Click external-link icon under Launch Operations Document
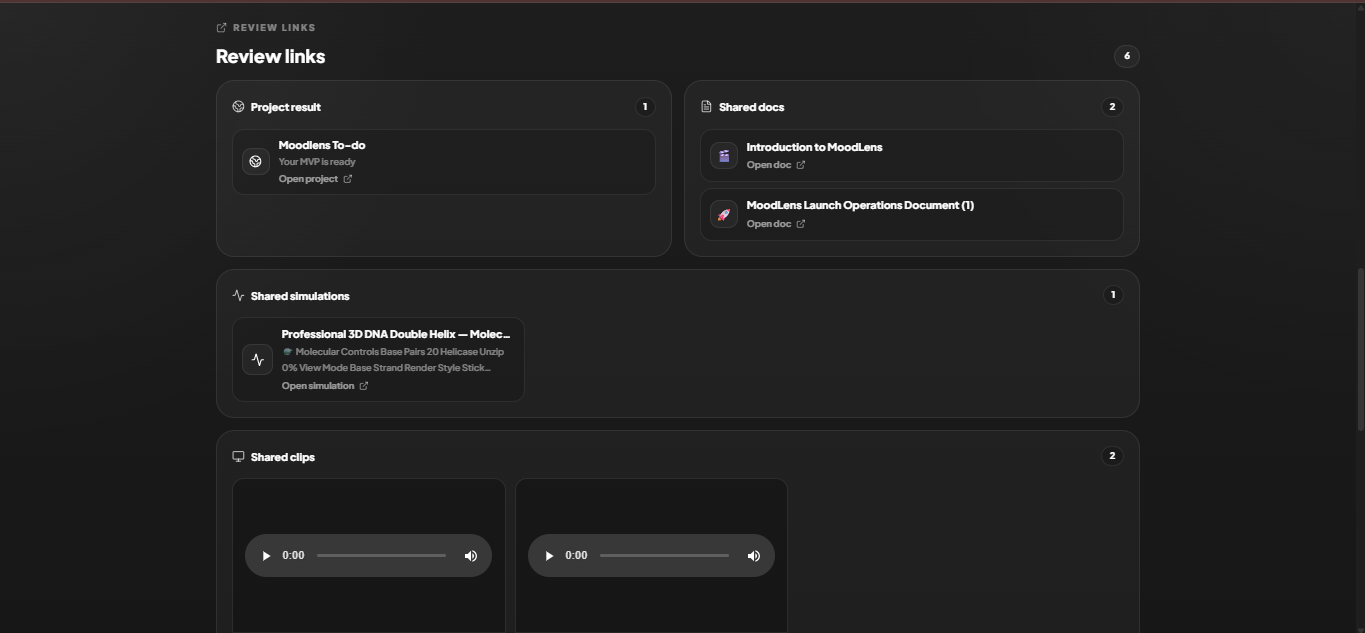This screenshot has height=633, width=1365. (x=801, y=224)
